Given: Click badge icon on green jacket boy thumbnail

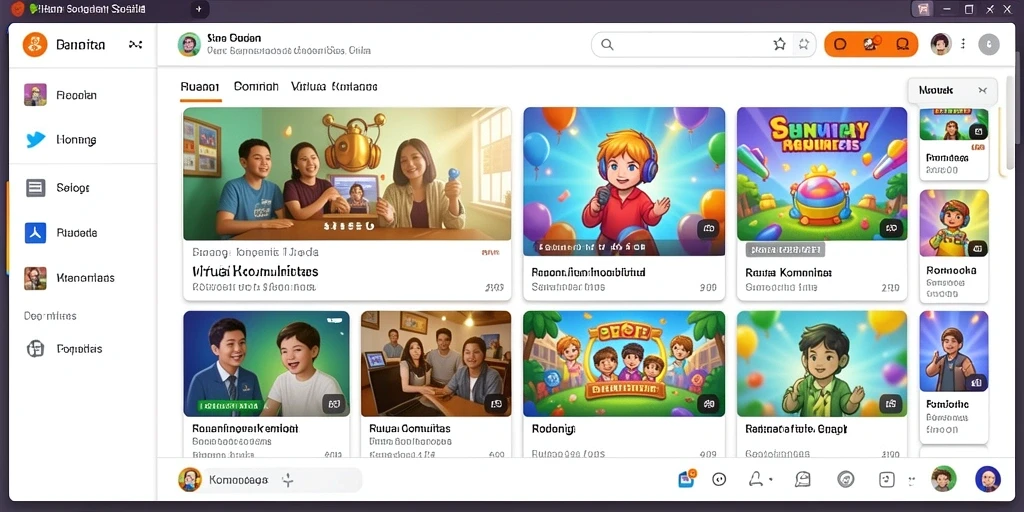Looking at the screenshot, I should point(891,404).
